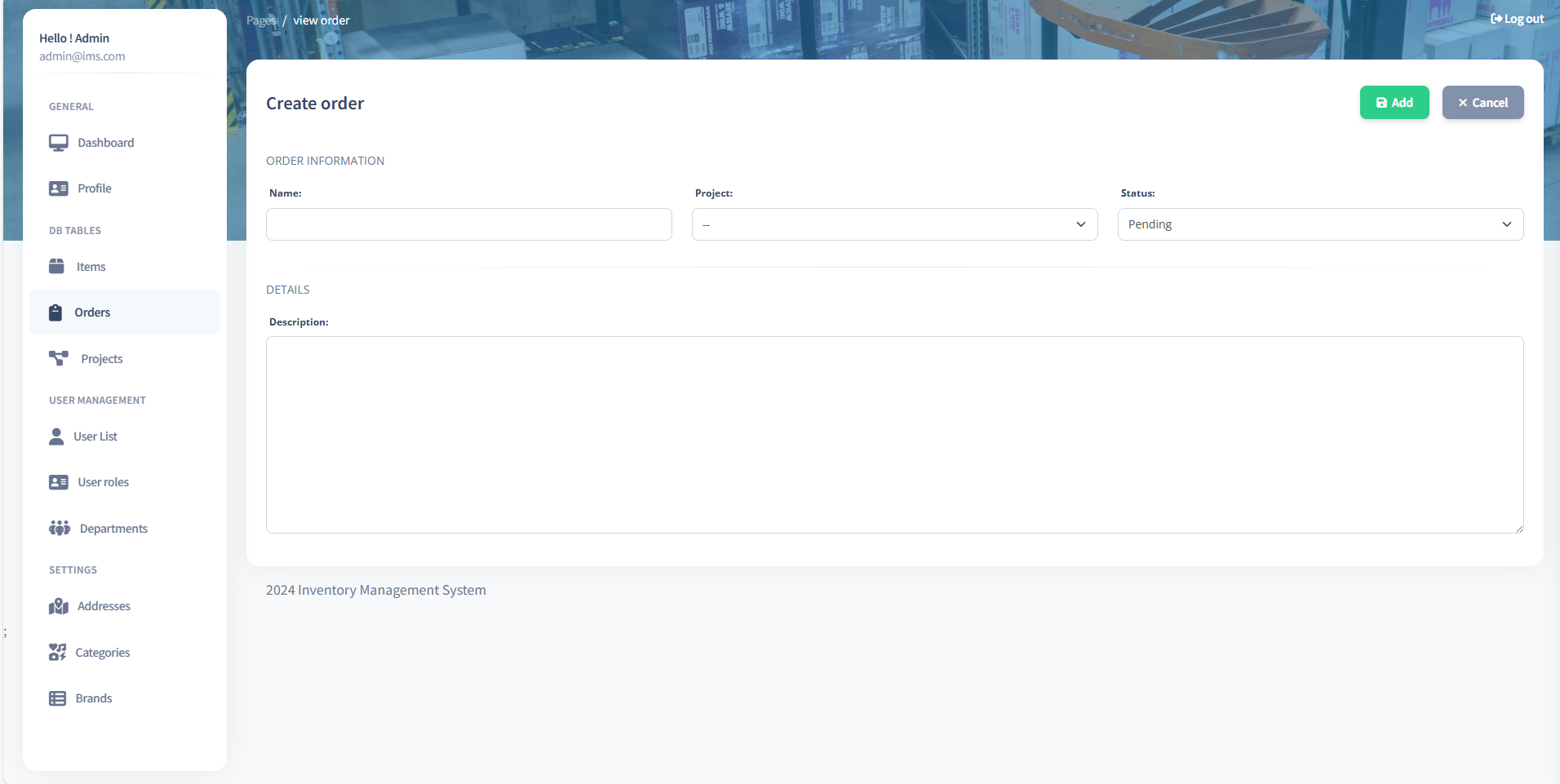Go to Pages breadcrumb link

point(260,20)
